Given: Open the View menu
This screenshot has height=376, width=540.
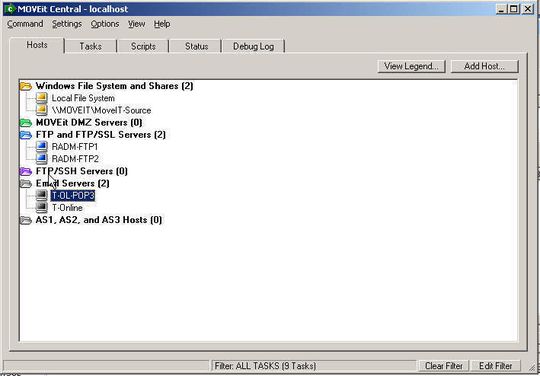Looking at the screenshot, I should 136,24.
